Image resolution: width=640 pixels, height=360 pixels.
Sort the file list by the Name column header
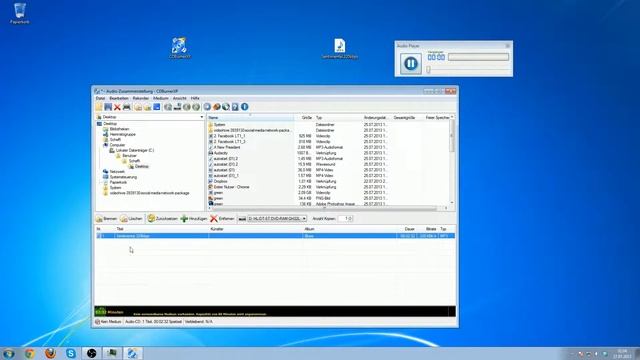coord(250,118)
